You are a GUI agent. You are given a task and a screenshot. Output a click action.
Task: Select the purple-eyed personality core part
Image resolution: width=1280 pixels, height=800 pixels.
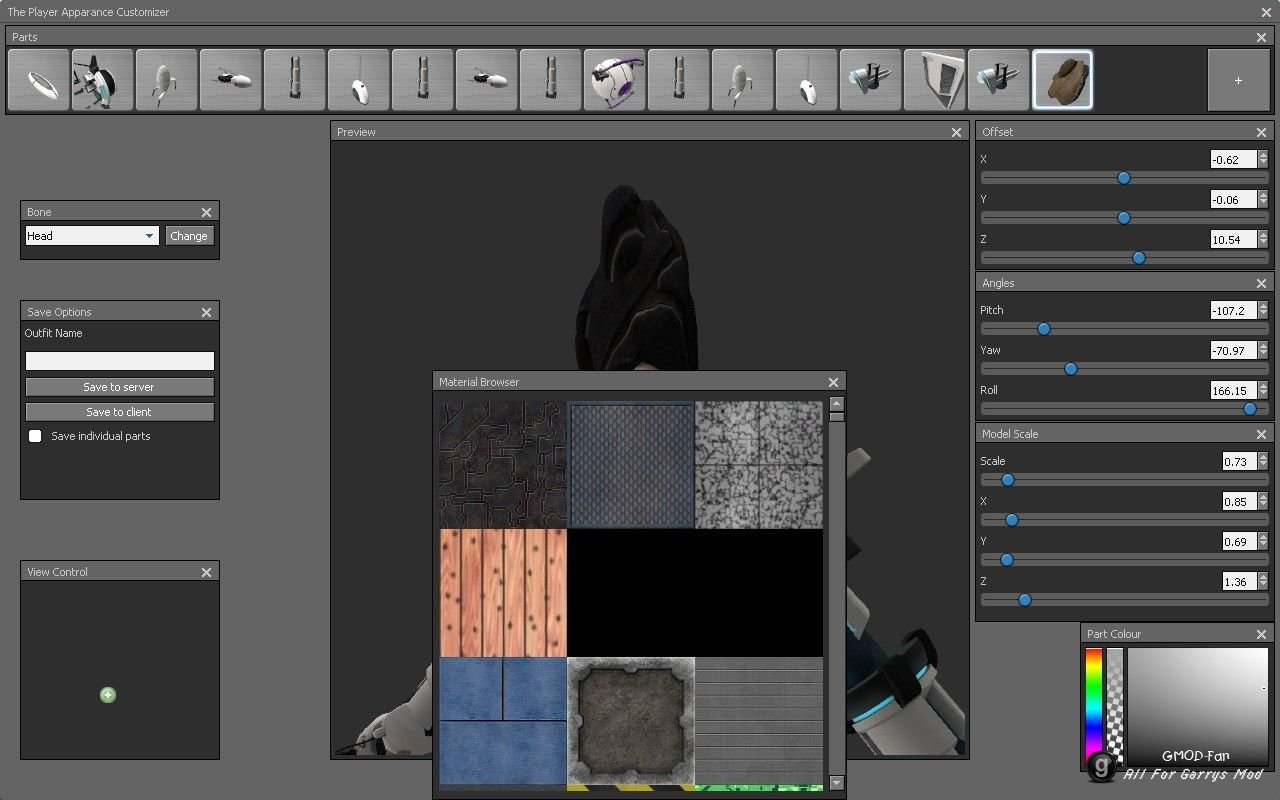point(615,80)
